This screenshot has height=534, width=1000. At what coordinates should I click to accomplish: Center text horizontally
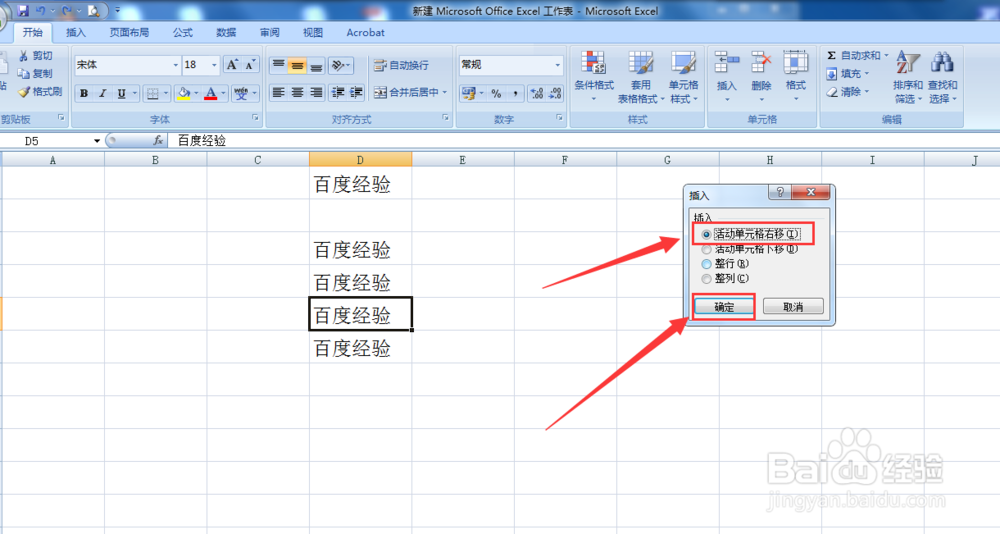coord(297,93)
